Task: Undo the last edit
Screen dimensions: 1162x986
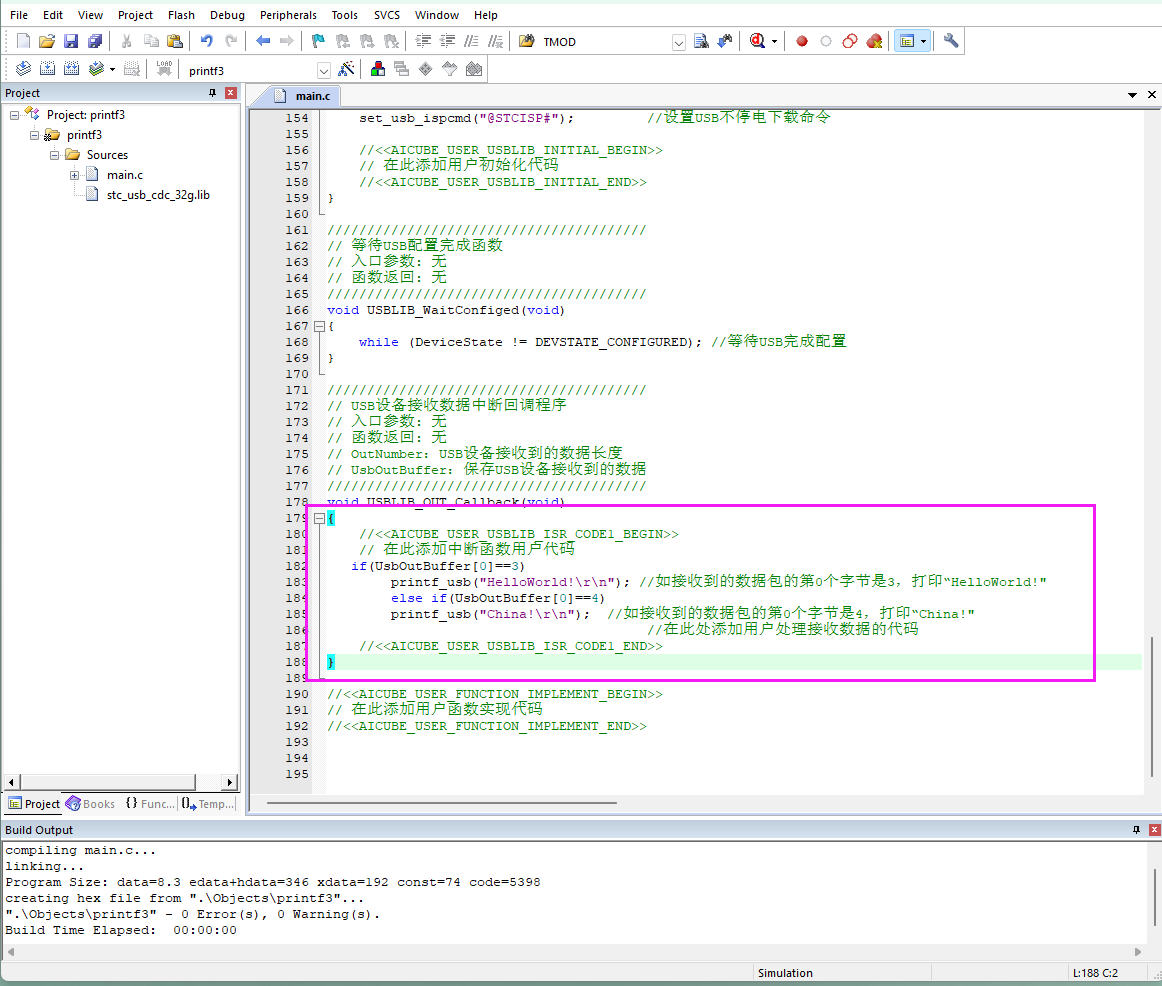Action: [207, 41]
